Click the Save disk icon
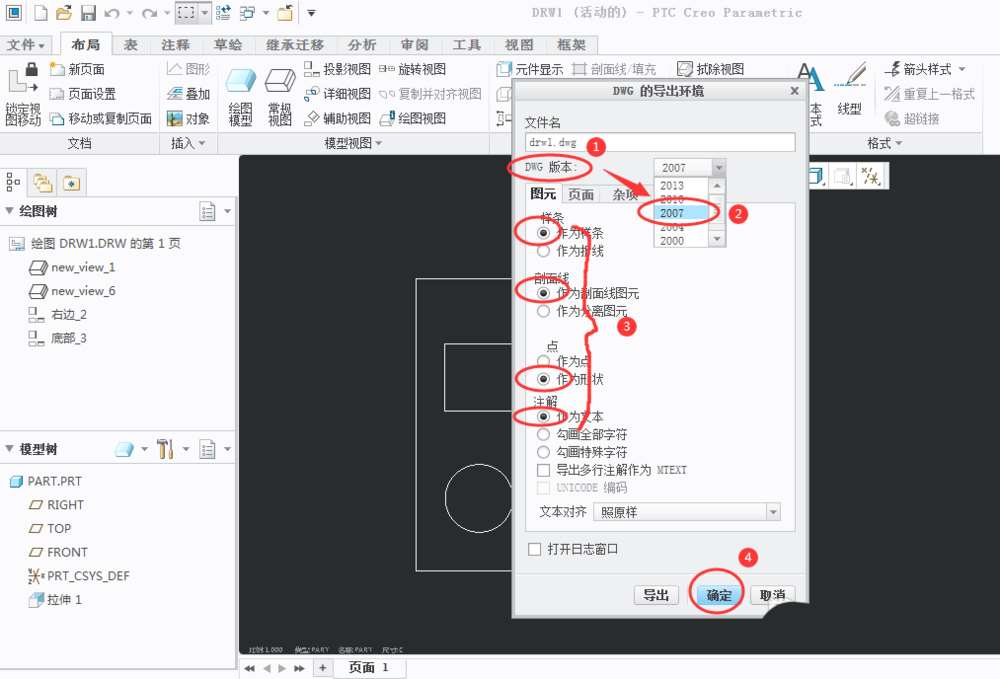 pyautogui.click(x=89, y=12)
